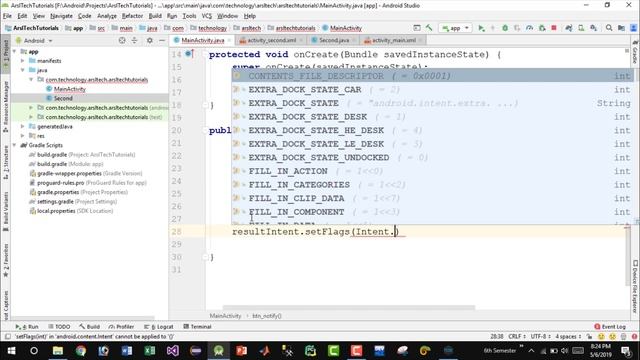640x360 pixels.
Task: Click Attach debugger to Android process icon
Action: (x=542, y=28)
